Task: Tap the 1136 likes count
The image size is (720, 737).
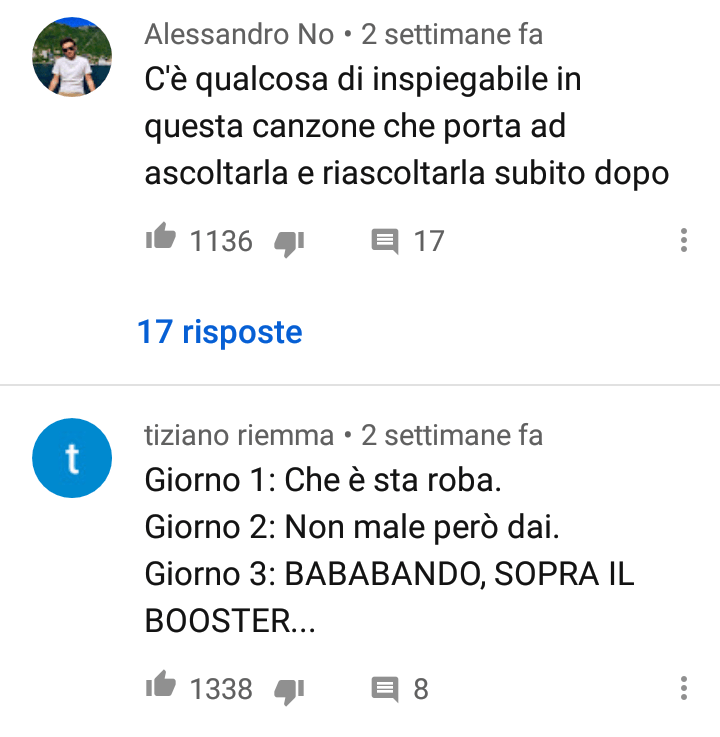Action: pos(221,241)
